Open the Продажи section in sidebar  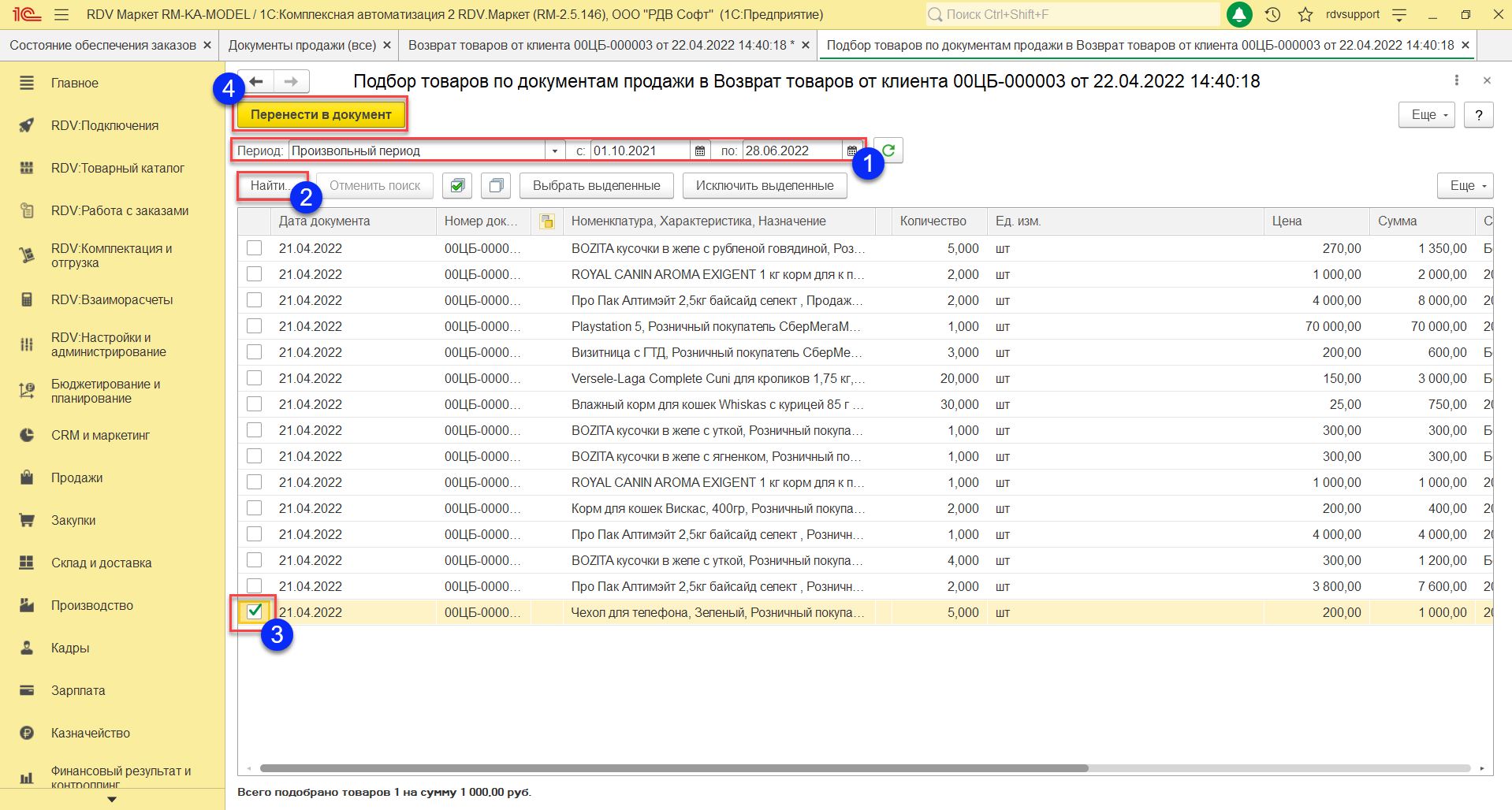76,477
